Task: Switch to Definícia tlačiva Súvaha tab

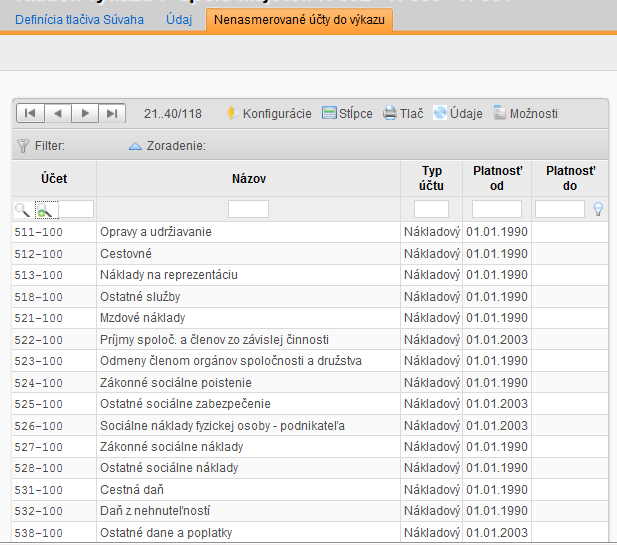Action: pos(79,20)
